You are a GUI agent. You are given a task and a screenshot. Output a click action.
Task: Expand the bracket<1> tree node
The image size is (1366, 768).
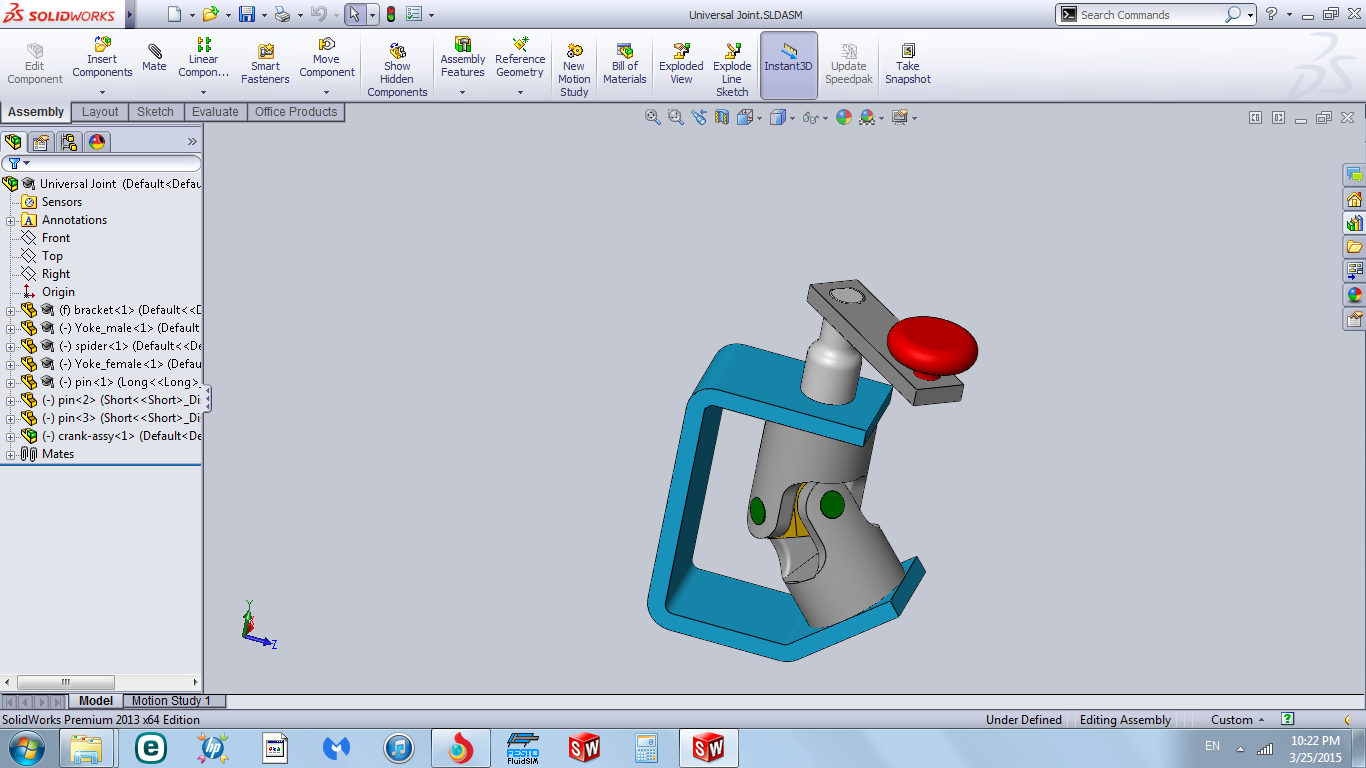tap(11, 310)
